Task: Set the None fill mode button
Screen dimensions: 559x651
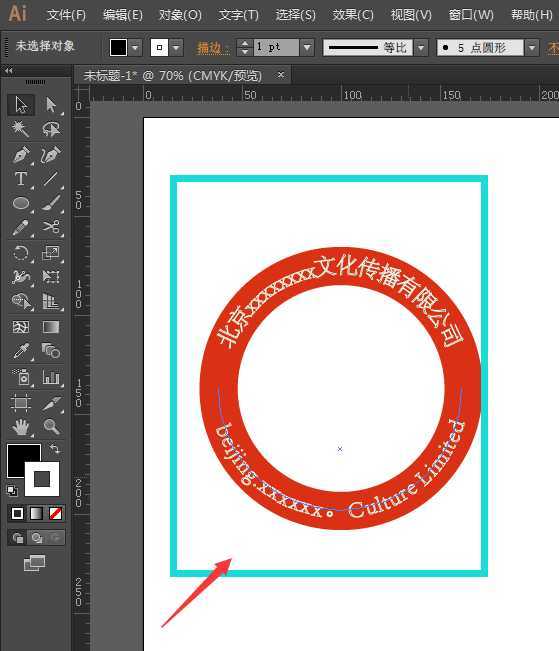Action: click(56, 514)
